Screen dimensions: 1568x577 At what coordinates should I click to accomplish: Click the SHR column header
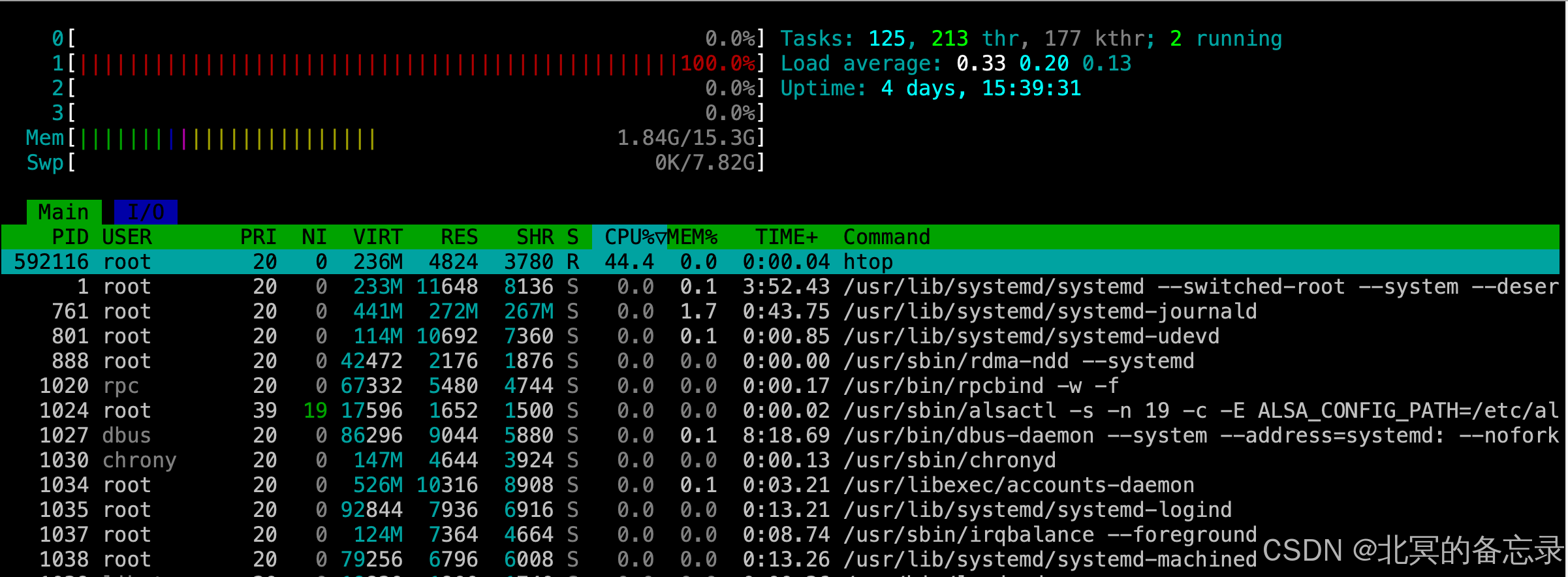[x=535, y=237]
